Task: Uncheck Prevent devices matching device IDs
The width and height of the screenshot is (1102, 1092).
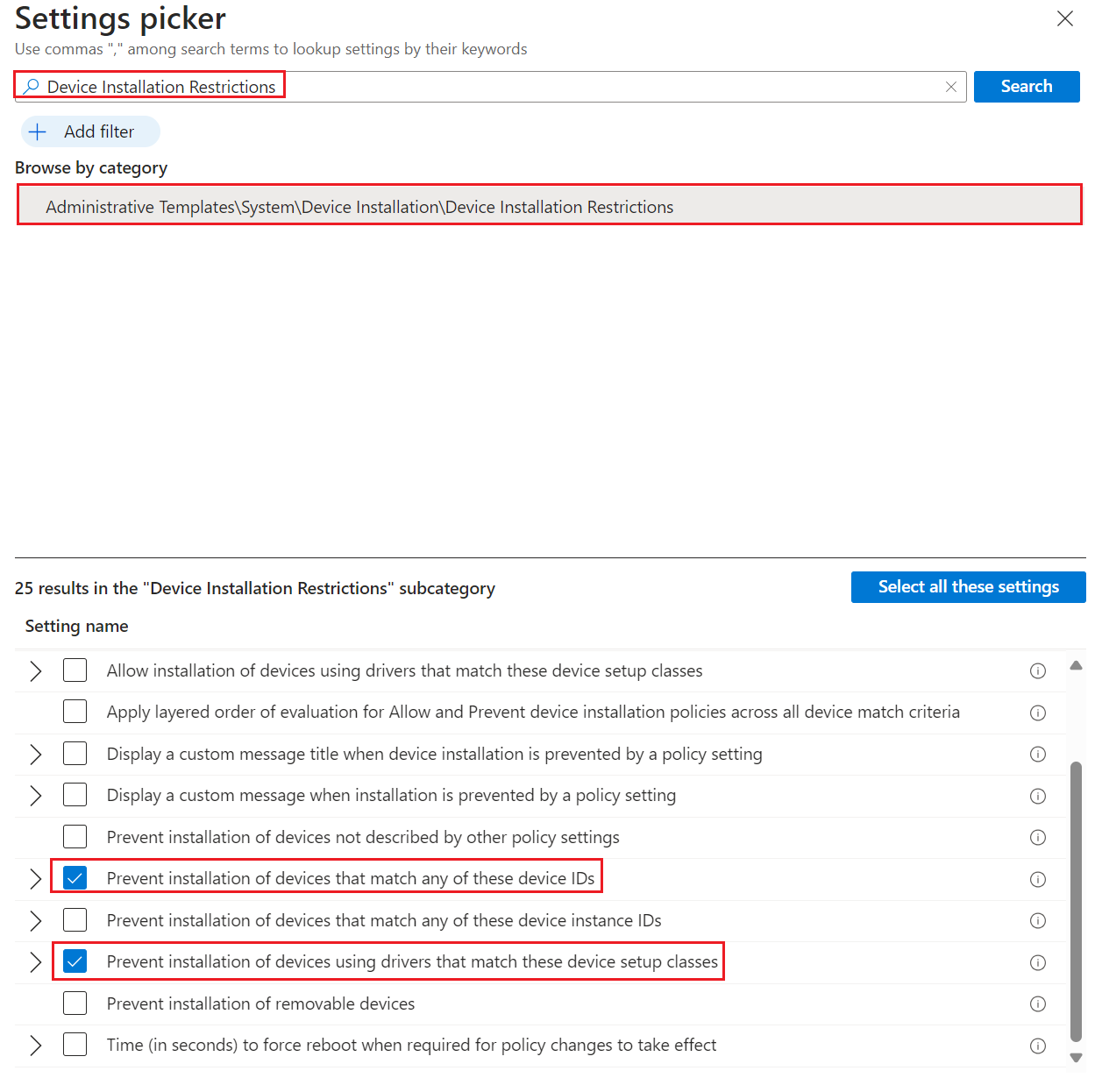Action: click(75, 878)
